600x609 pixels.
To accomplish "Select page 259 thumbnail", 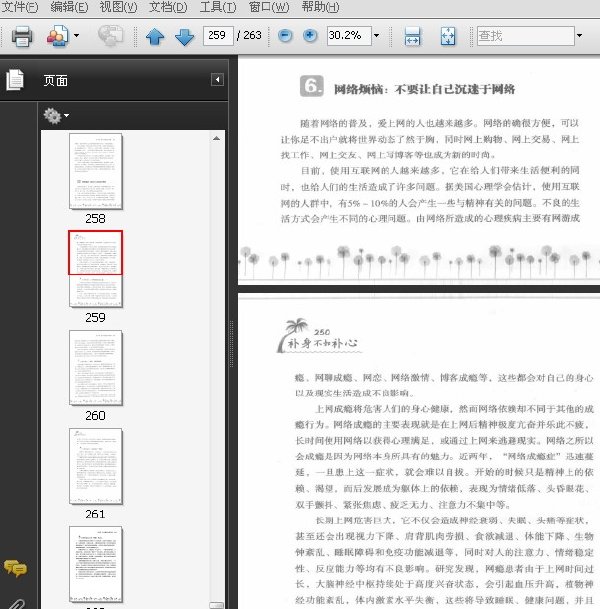I will (96, 269).
